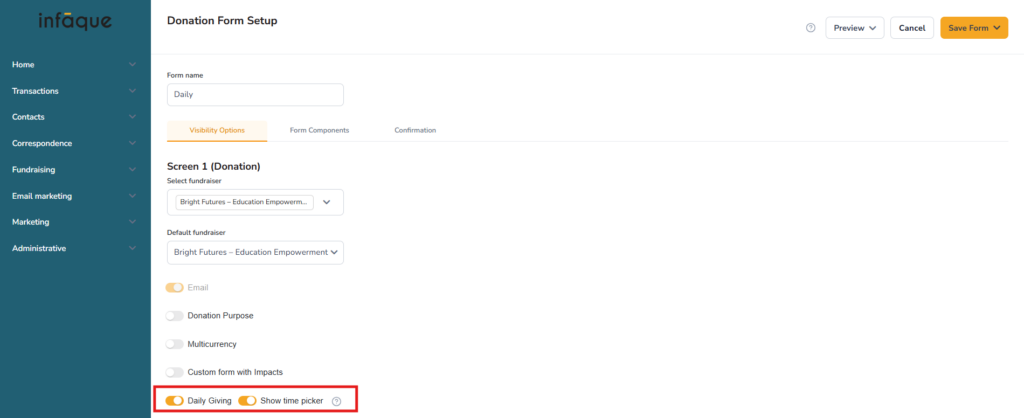Viewport: 1024px width, 418px height.
Task: Enable Custom form with Impacts
Action: pyautogui.click(x=176, y=372)
